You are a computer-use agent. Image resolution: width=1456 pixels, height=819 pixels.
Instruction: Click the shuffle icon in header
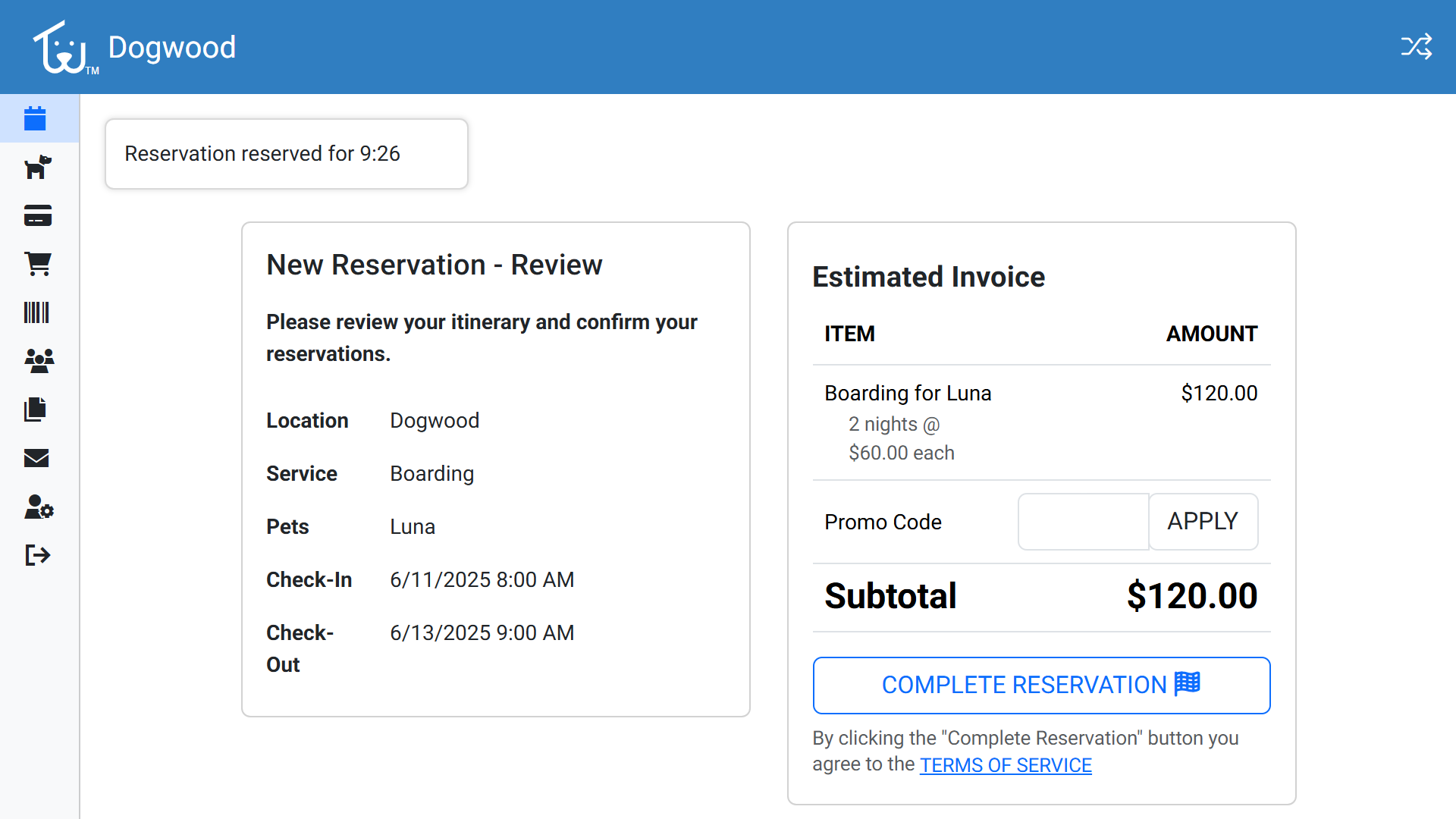tap(1416, 47)
